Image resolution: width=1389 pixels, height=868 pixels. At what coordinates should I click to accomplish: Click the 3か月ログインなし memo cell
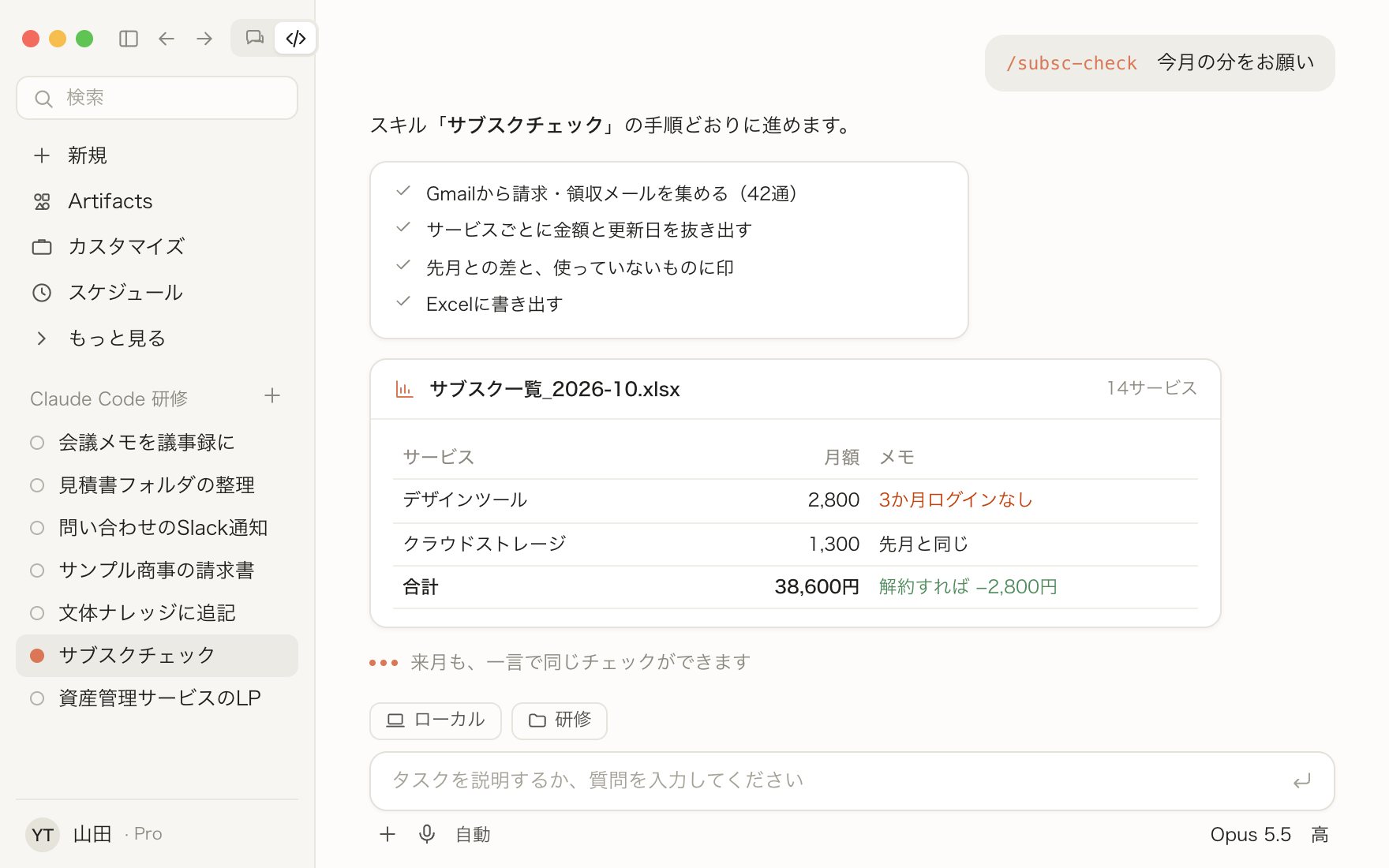point(956,500)
